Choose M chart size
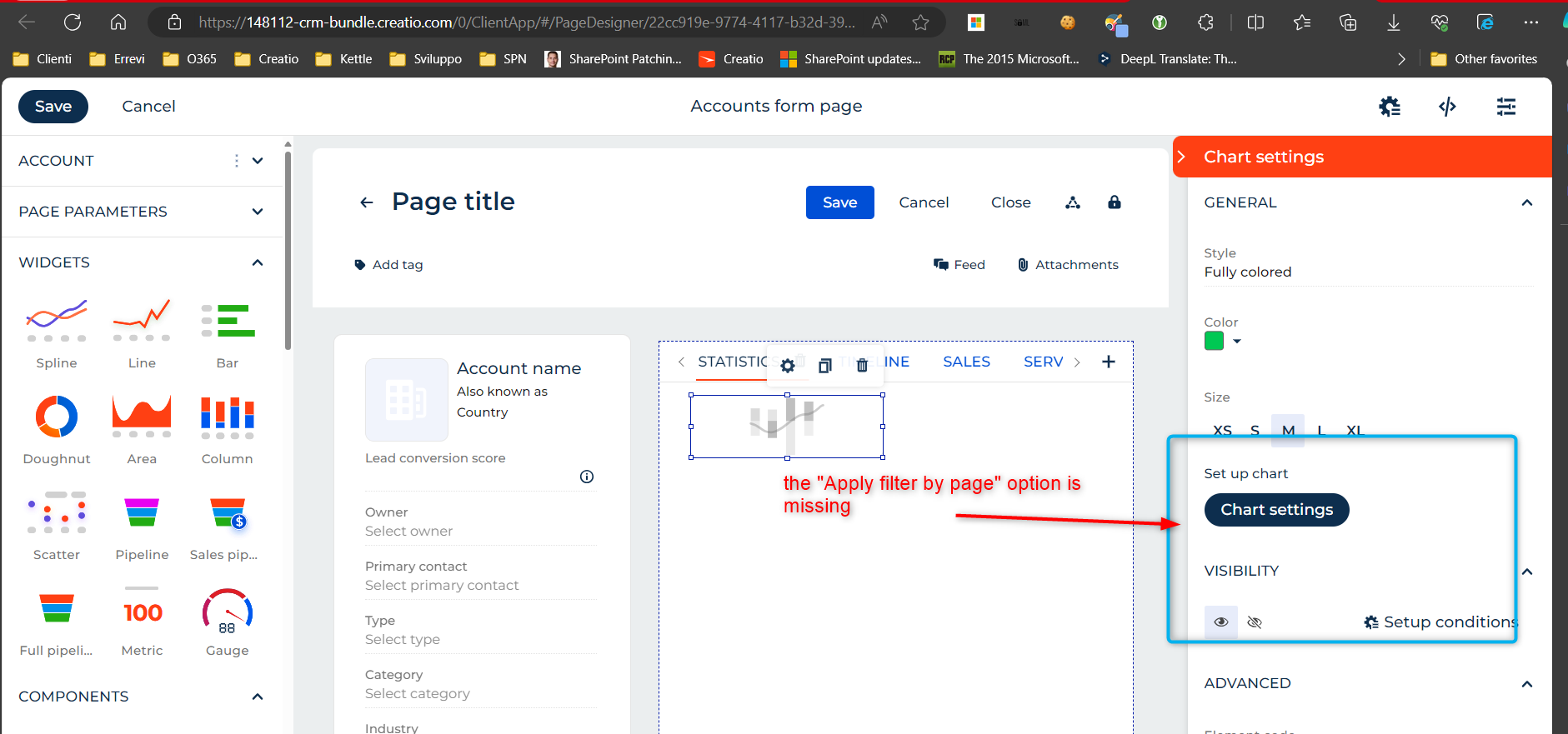1568x734 pixels. pyautogui.click(x=1288, y=431)
